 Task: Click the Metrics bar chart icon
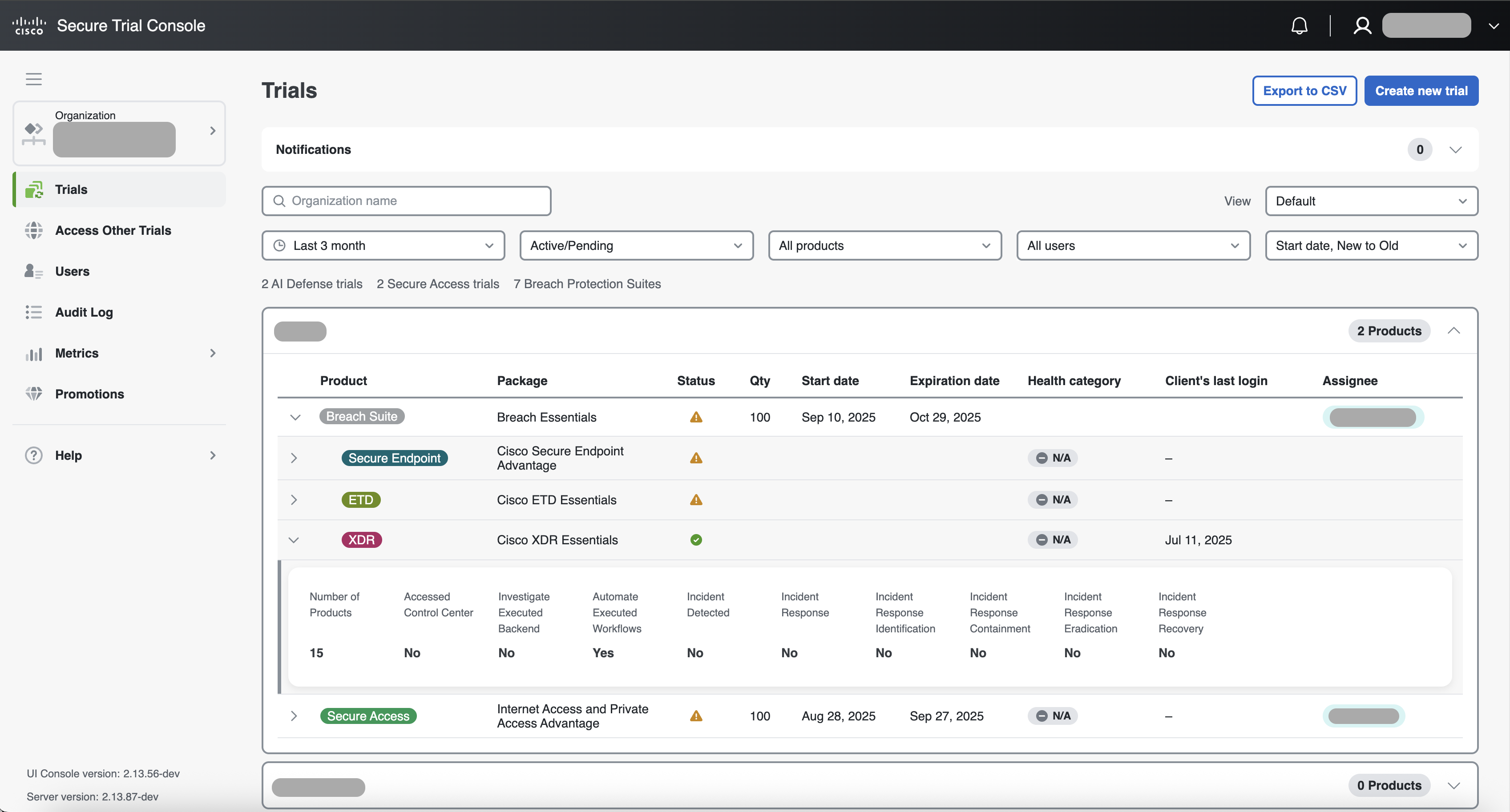tap(33, 354)
